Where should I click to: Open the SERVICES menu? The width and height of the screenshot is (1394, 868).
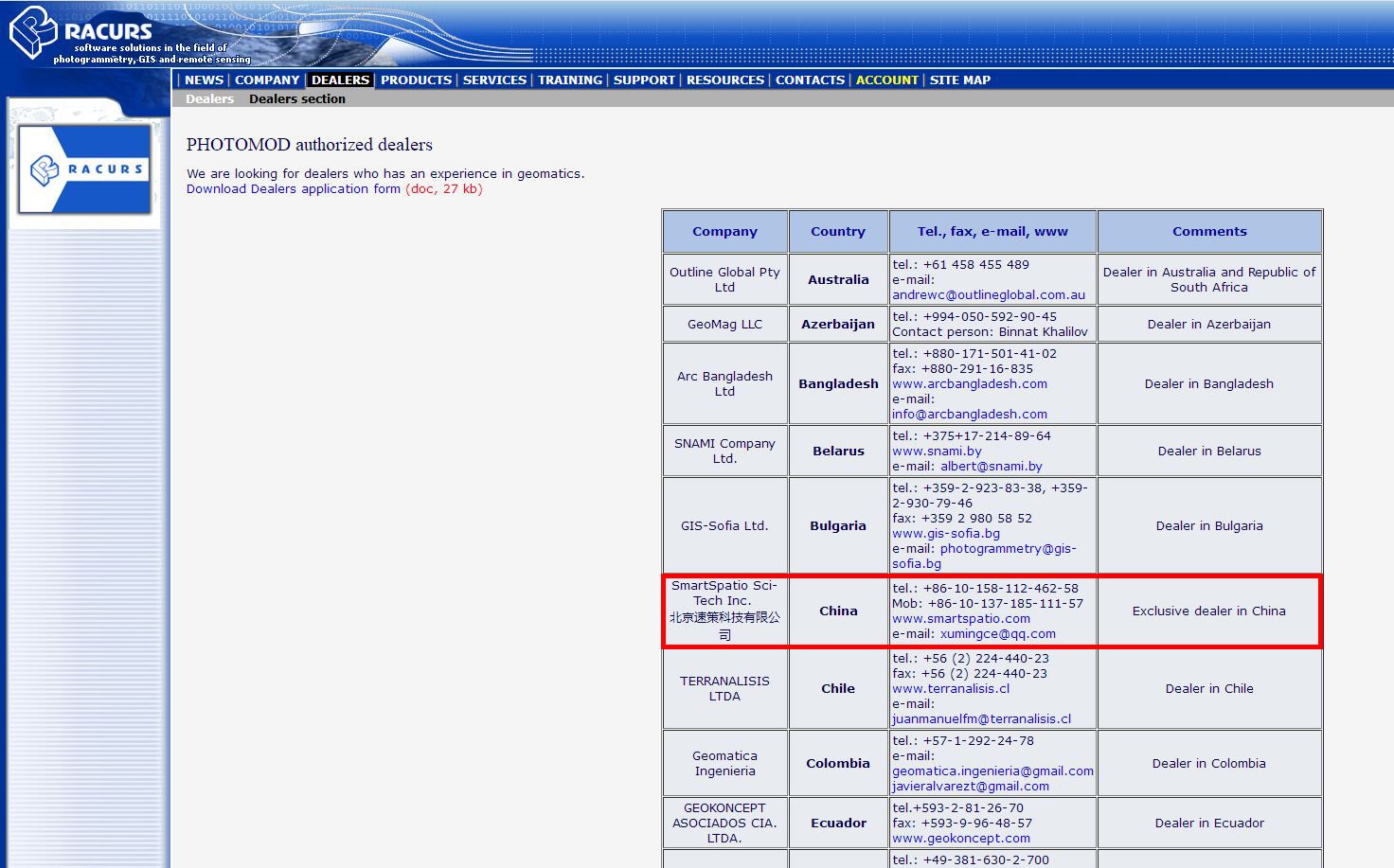(x=494, y=80)
